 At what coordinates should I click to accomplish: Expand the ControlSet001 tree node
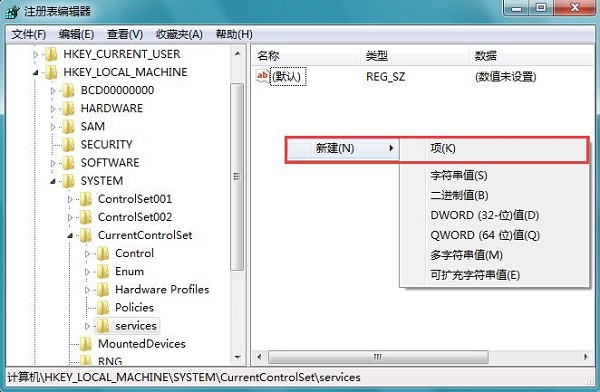[x=70, y=199]
